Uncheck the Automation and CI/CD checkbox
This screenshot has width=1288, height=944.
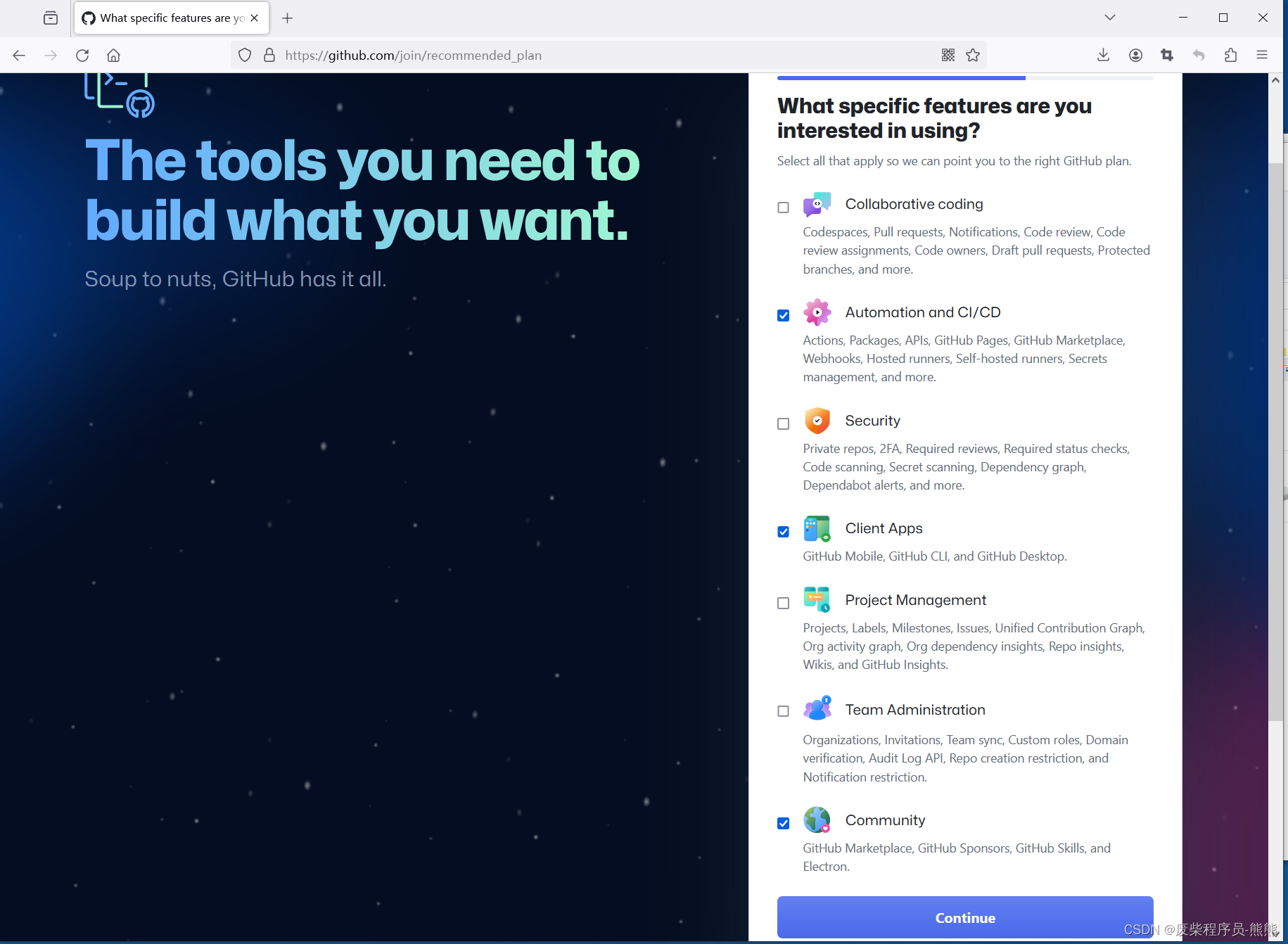point(783,316)
